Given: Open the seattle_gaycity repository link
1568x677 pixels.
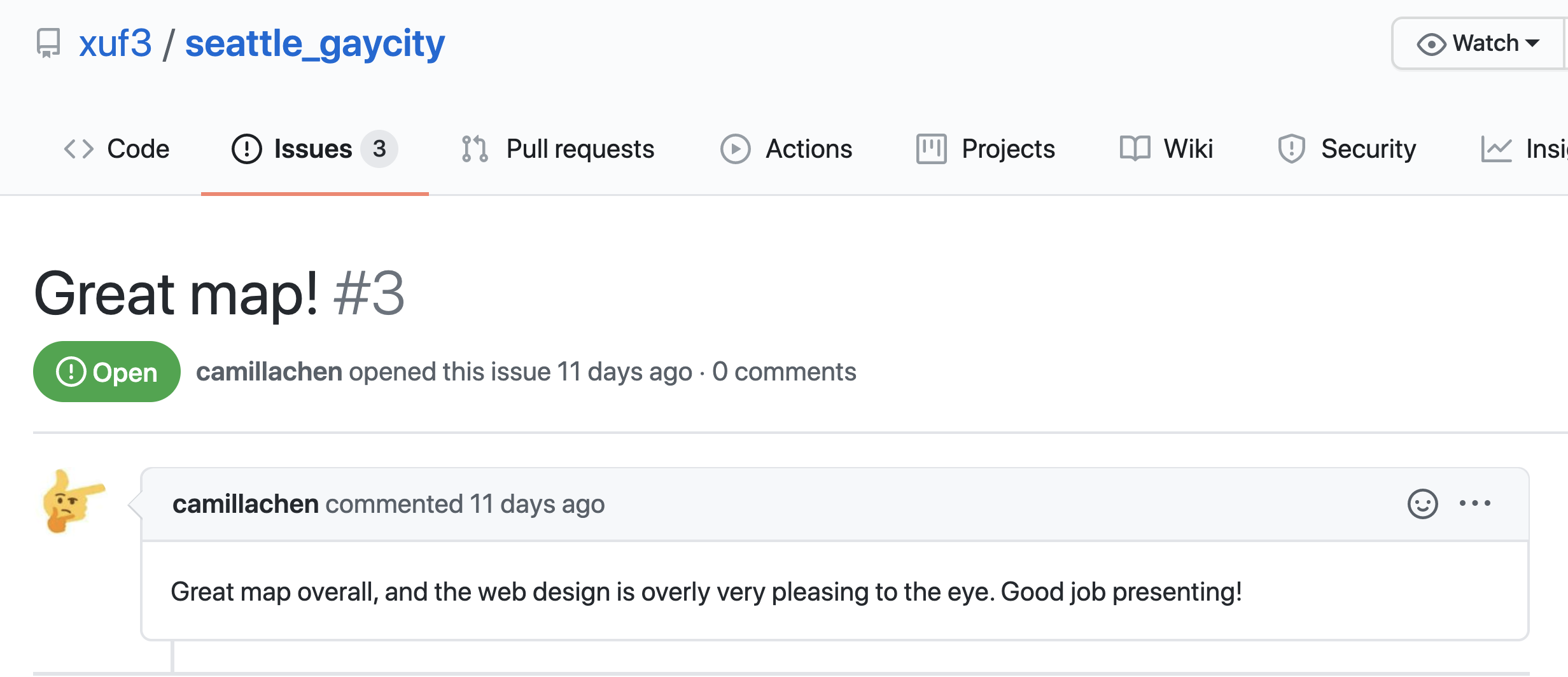Looking at the screenshot, I should click(315, 45).
